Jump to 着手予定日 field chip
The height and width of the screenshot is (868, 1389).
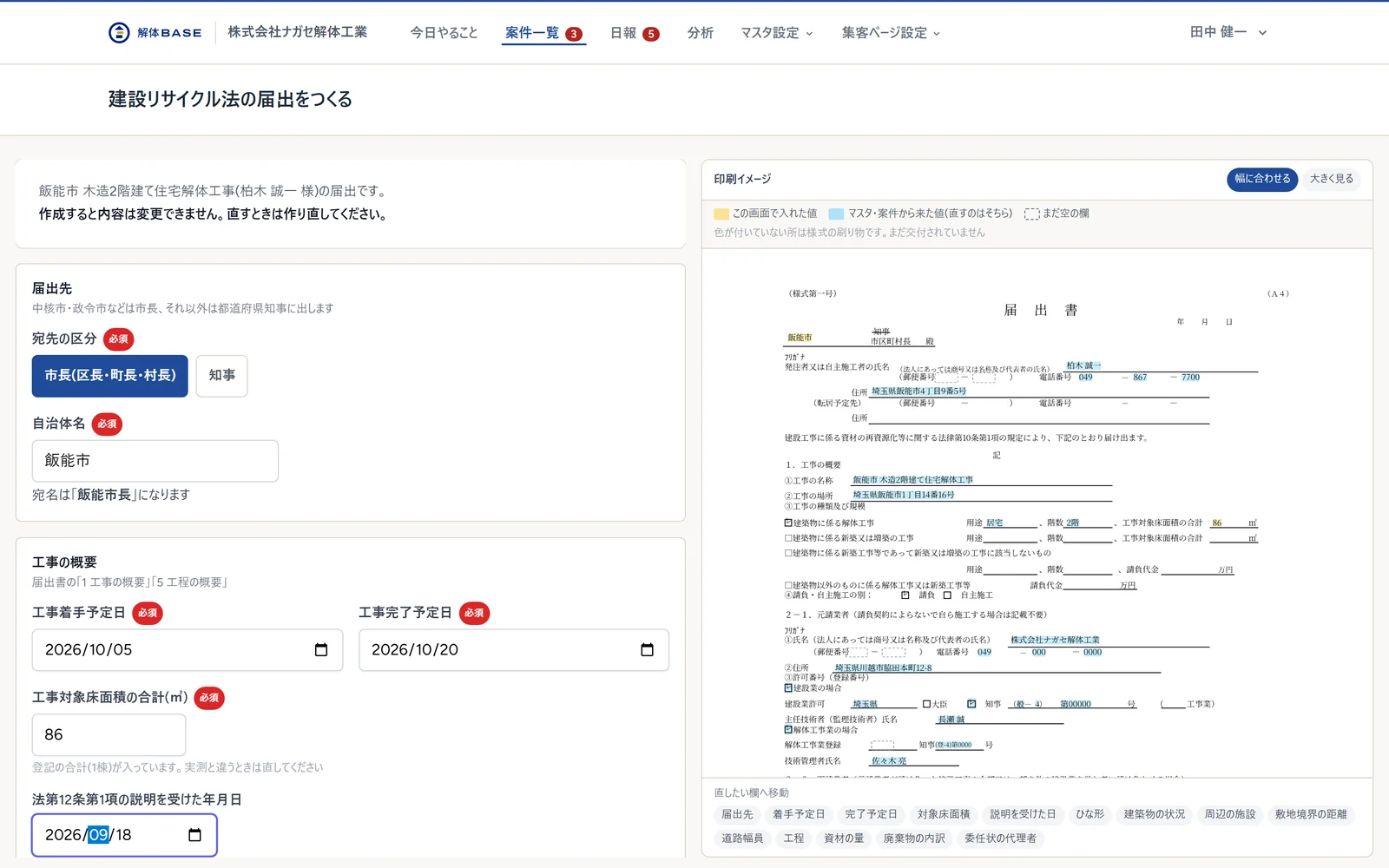799,814
